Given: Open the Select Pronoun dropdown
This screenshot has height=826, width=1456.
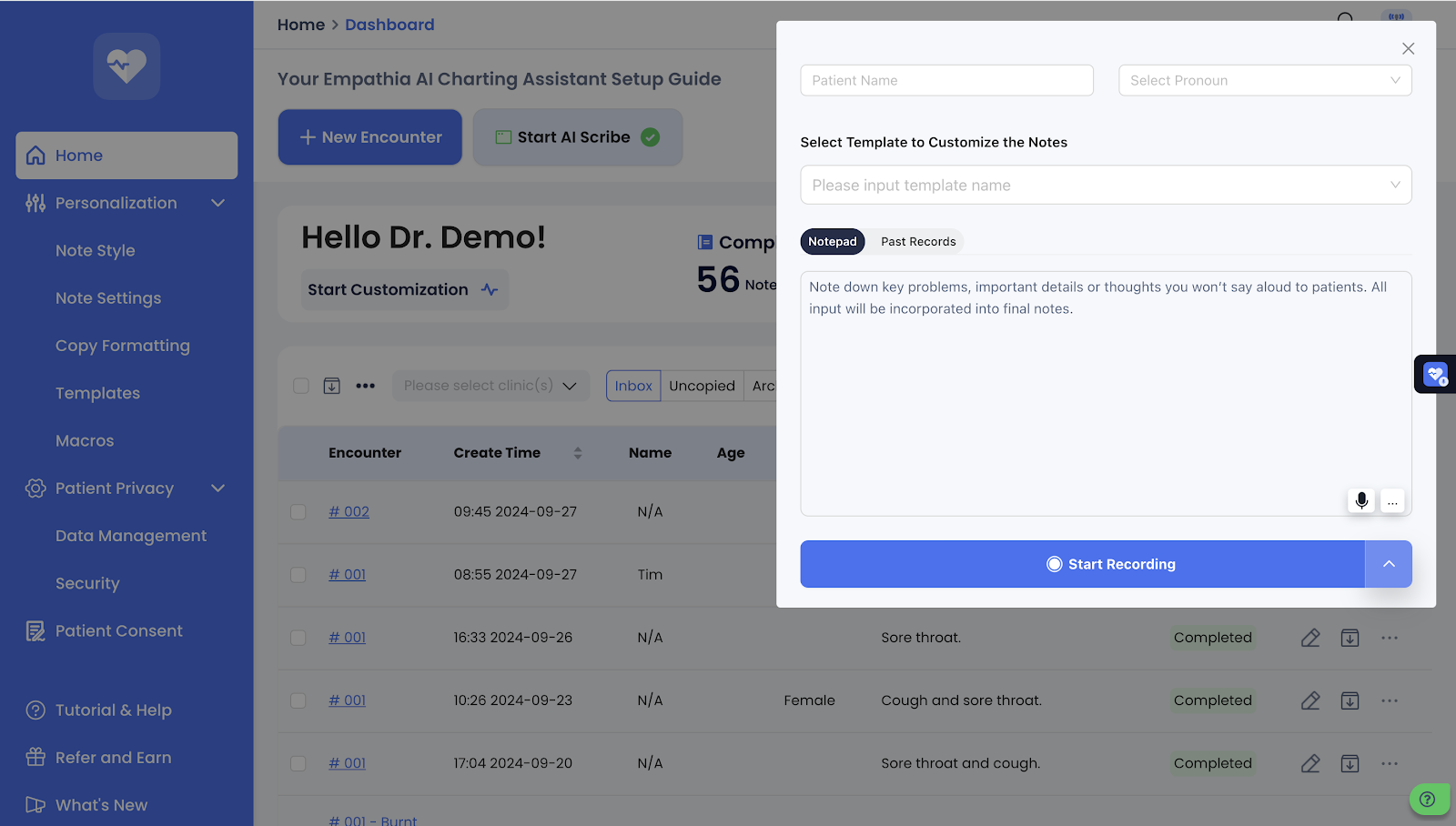Looking at the screenshot, I should [x=1265, y=80].
